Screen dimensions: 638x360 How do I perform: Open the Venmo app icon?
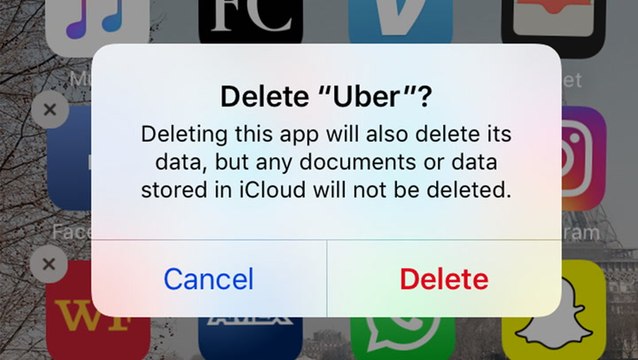401,21
